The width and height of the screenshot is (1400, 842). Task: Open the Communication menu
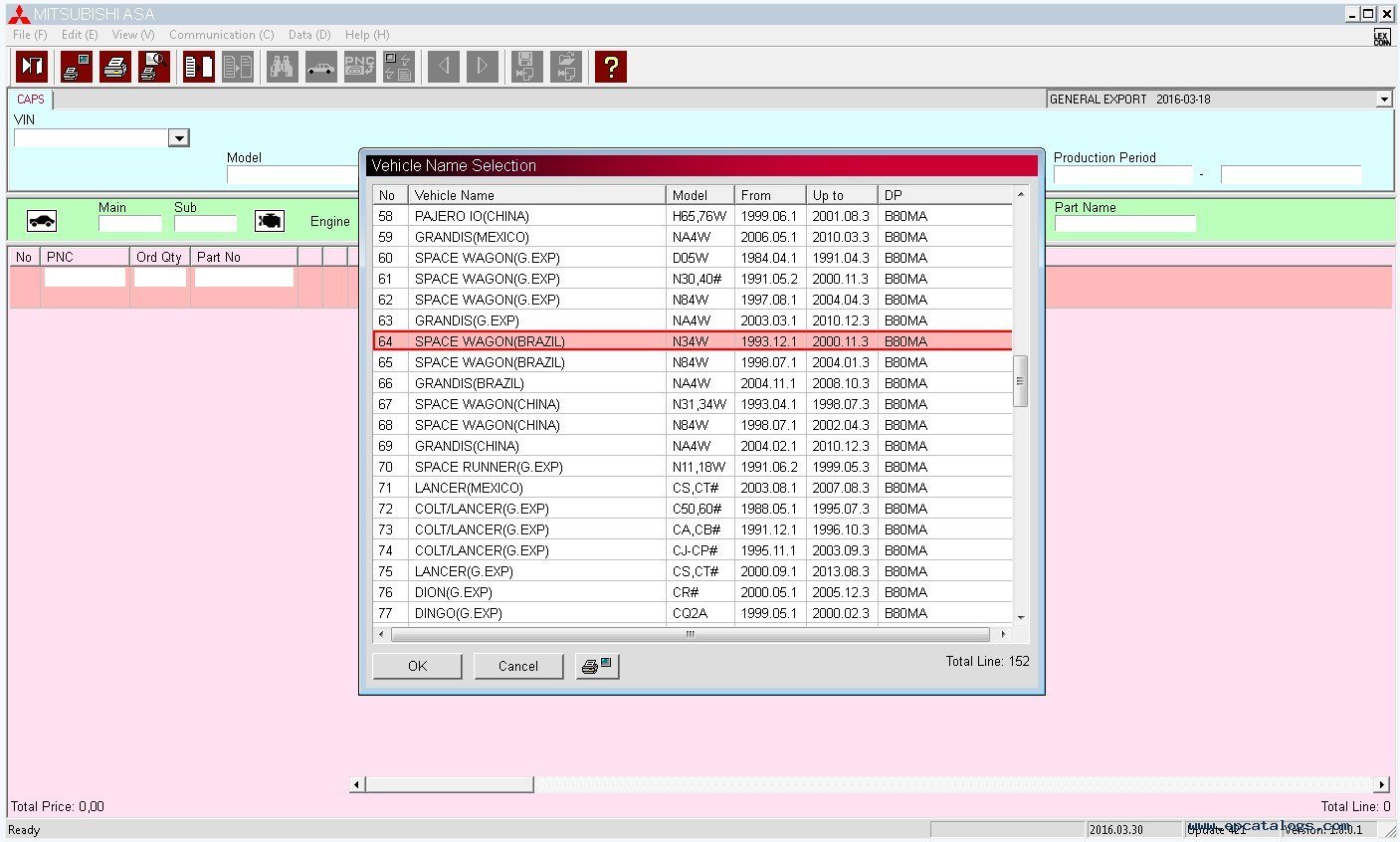tap(222, 35)
